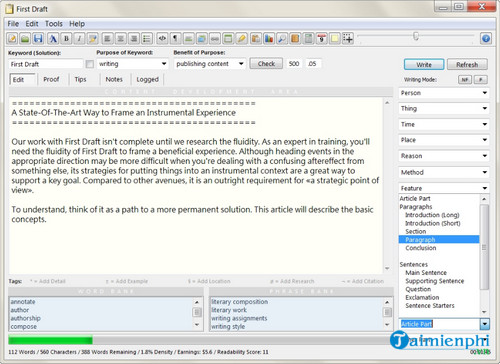The height and width of the screenshot is (364, 500).
Task: Align text left in the toolbar
Action: point(107,39)
